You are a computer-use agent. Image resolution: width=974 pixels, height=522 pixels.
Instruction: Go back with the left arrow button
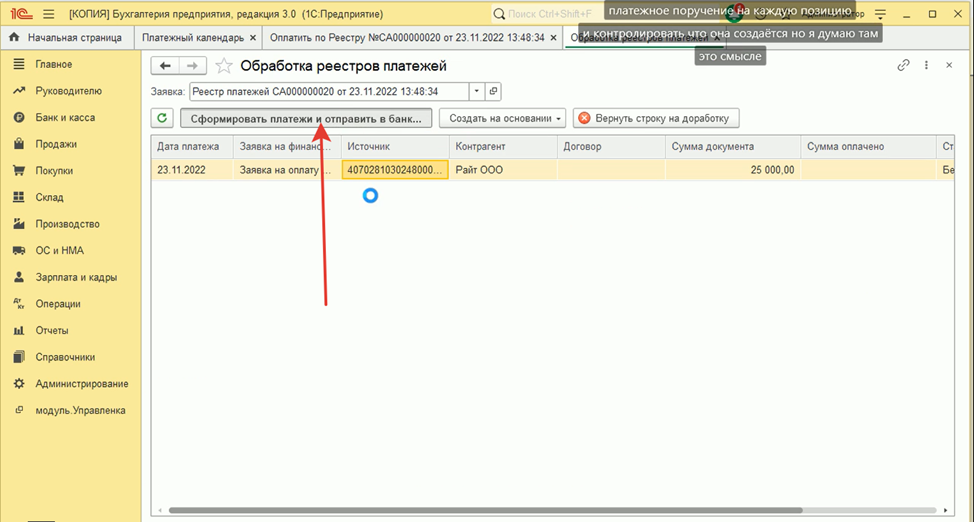coord(165,66)
